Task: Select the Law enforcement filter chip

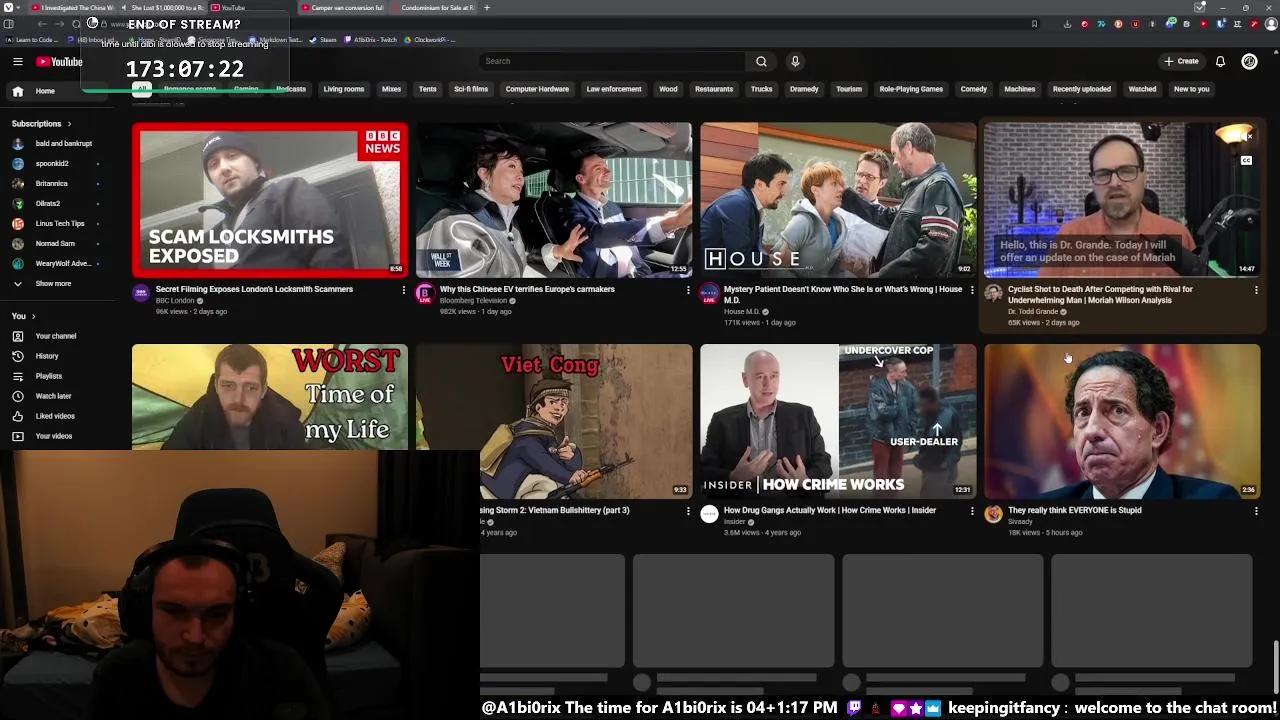Action: [x=614, y=89]
